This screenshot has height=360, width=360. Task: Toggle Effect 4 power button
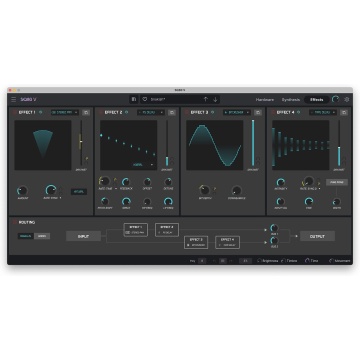pos(273,112)
